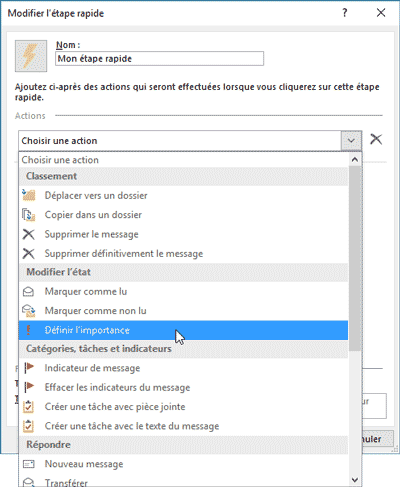Click the 'Déplacer vers un dossier' folder icon
The width and height of the screenshot is (400, 487).
click(x=29, y=195)
